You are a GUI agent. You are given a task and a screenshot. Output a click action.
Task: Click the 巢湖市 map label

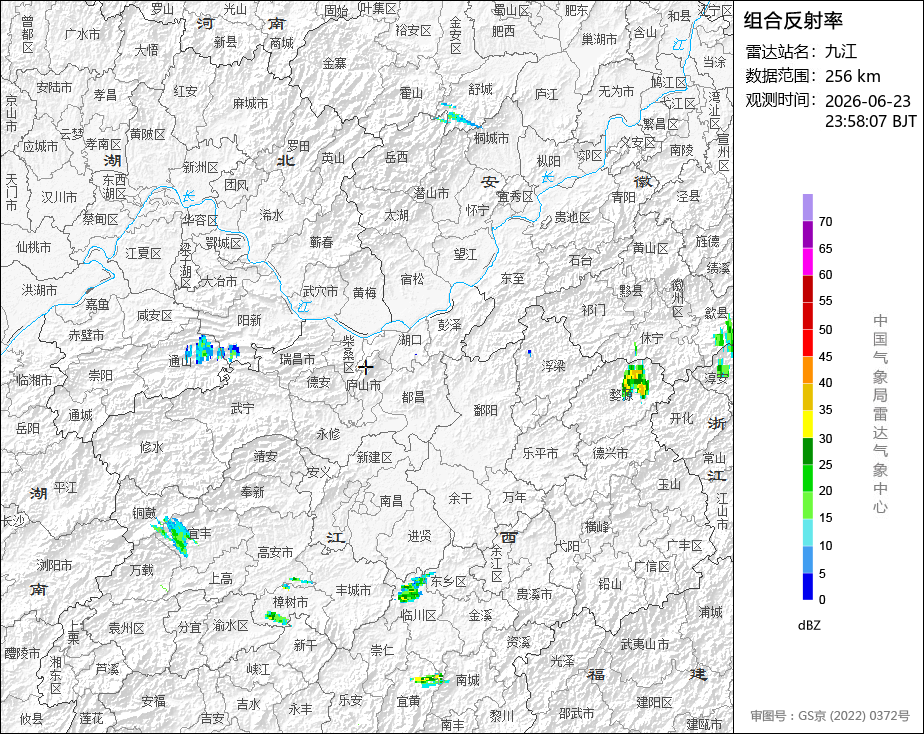(599, 39)
